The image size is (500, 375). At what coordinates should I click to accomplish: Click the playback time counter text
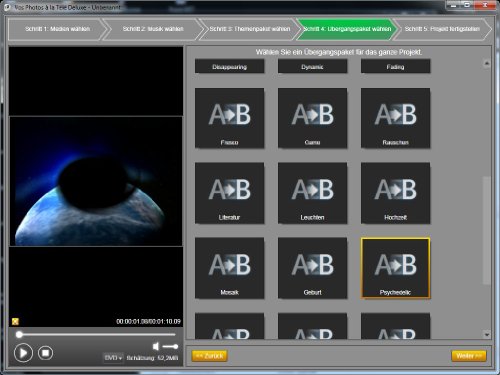(148, 321)
